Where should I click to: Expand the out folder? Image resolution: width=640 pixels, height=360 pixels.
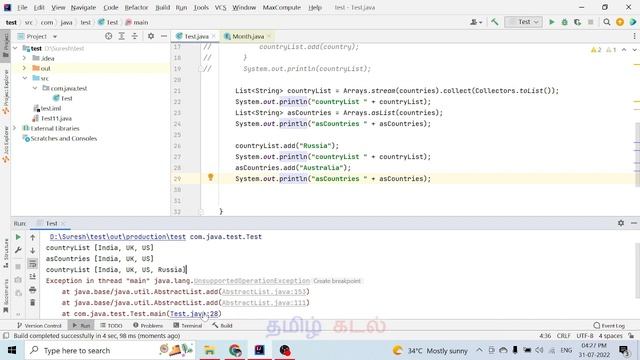(x=24, y=68)
